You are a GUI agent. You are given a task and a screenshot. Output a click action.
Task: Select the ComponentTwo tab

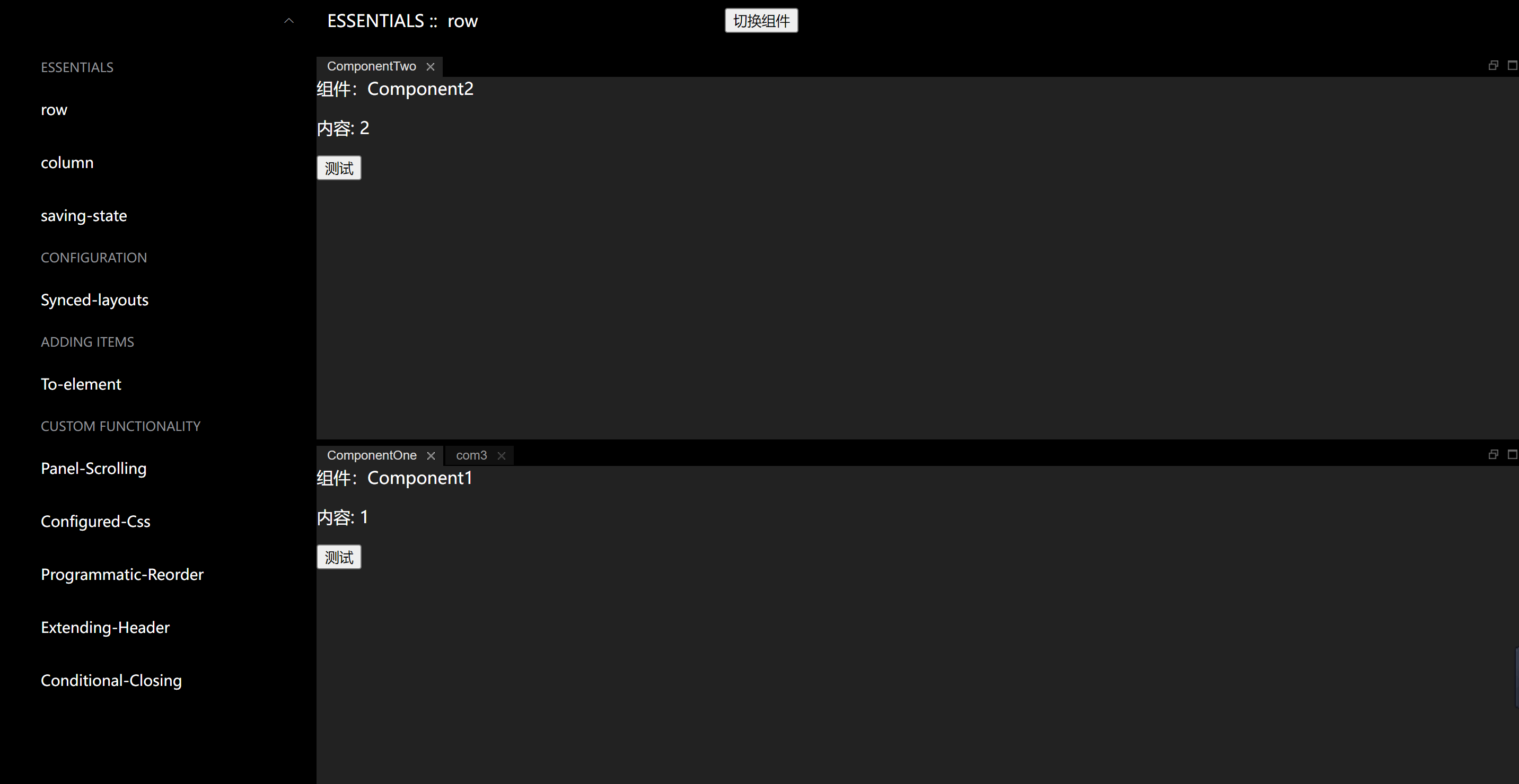(372, 67)
